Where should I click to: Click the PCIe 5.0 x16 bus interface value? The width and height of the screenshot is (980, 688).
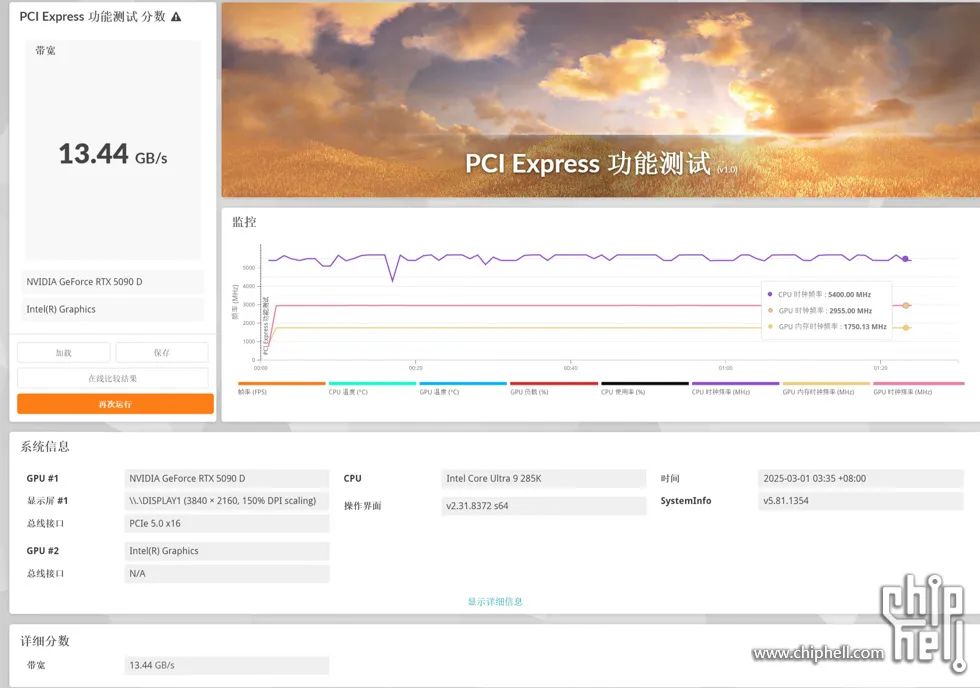[227, 524]
